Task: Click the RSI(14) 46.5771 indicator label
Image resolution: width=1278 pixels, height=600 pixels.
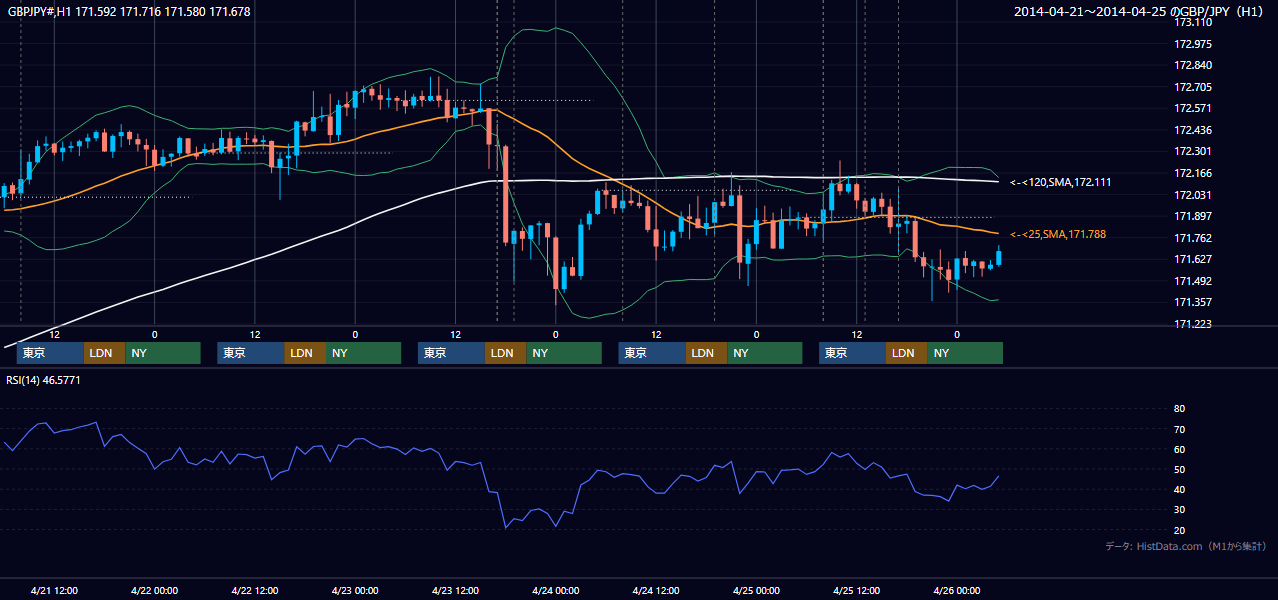Action: pos(44,380)
